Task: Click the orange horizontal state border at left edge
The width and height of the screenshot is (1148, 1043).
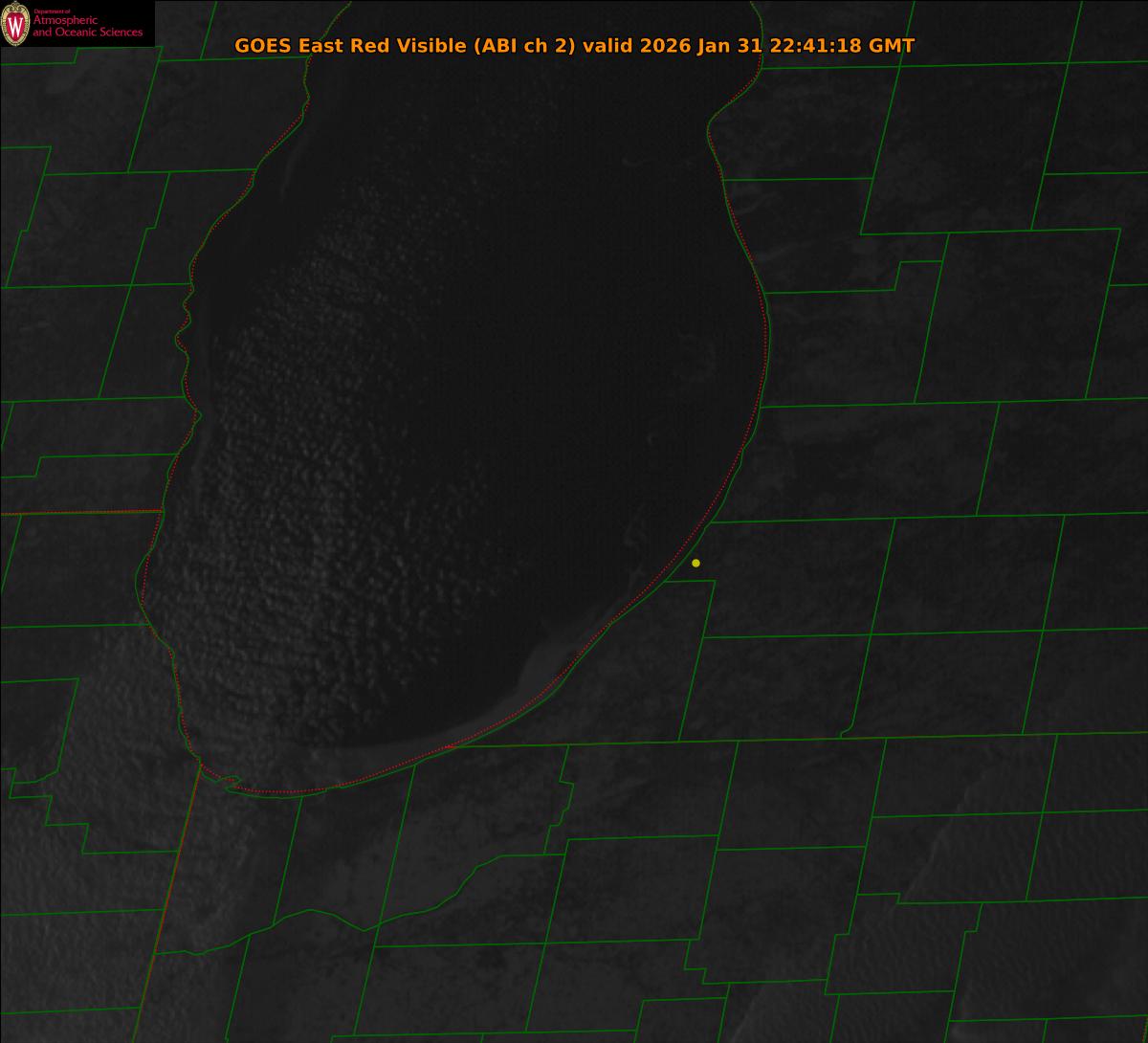Action: coord(77,513)
